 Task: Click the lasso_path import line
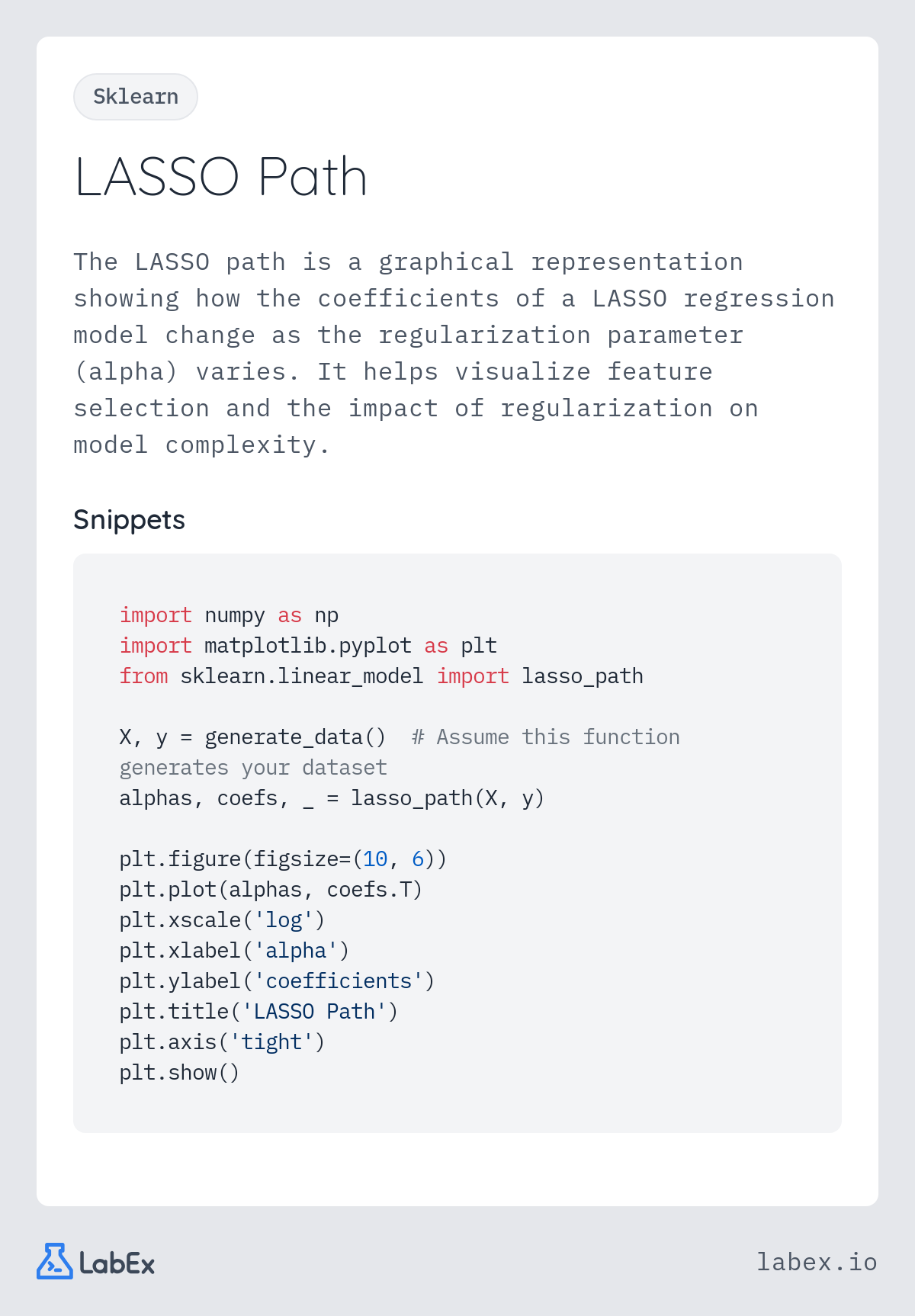point(381,676)
